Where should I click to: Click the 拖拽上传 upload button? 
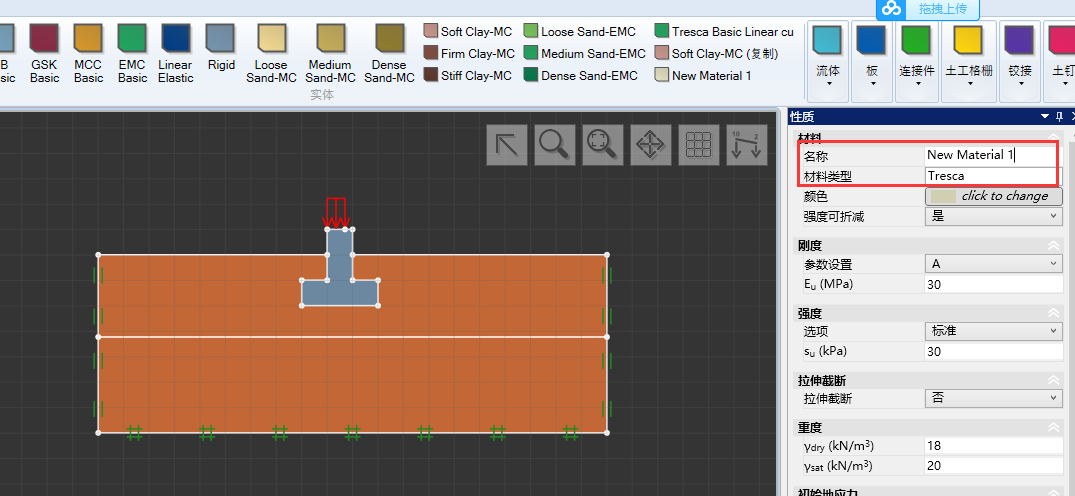point(941,9)
